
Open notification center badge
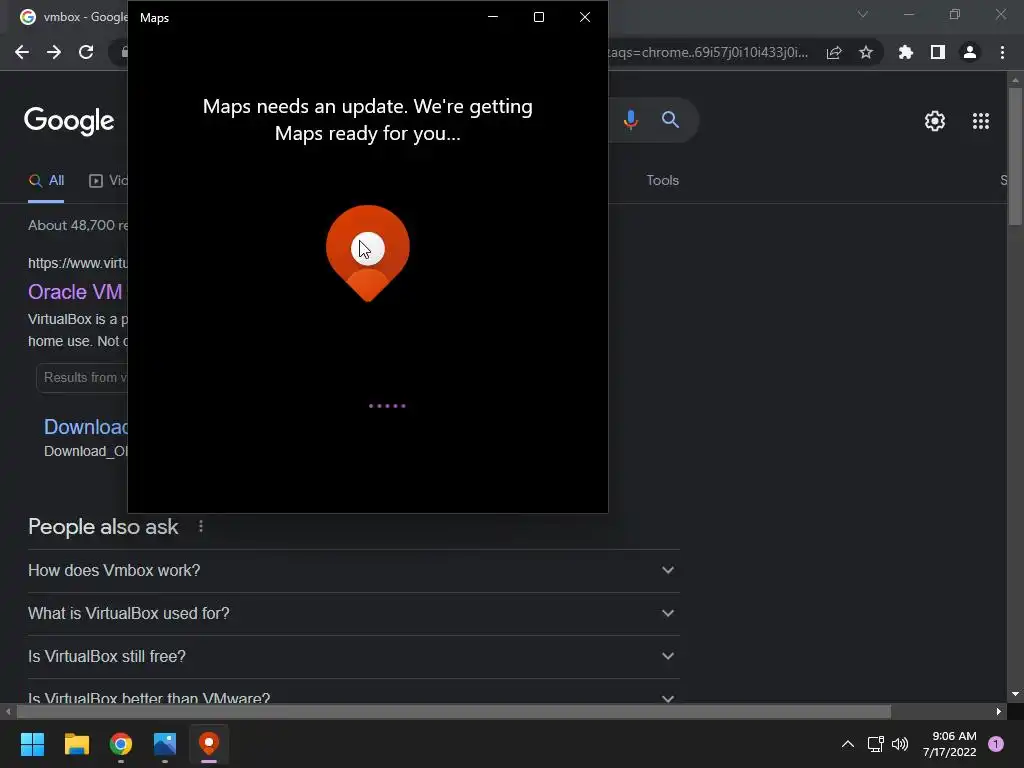pyautogui.click(x=996, y=744)
